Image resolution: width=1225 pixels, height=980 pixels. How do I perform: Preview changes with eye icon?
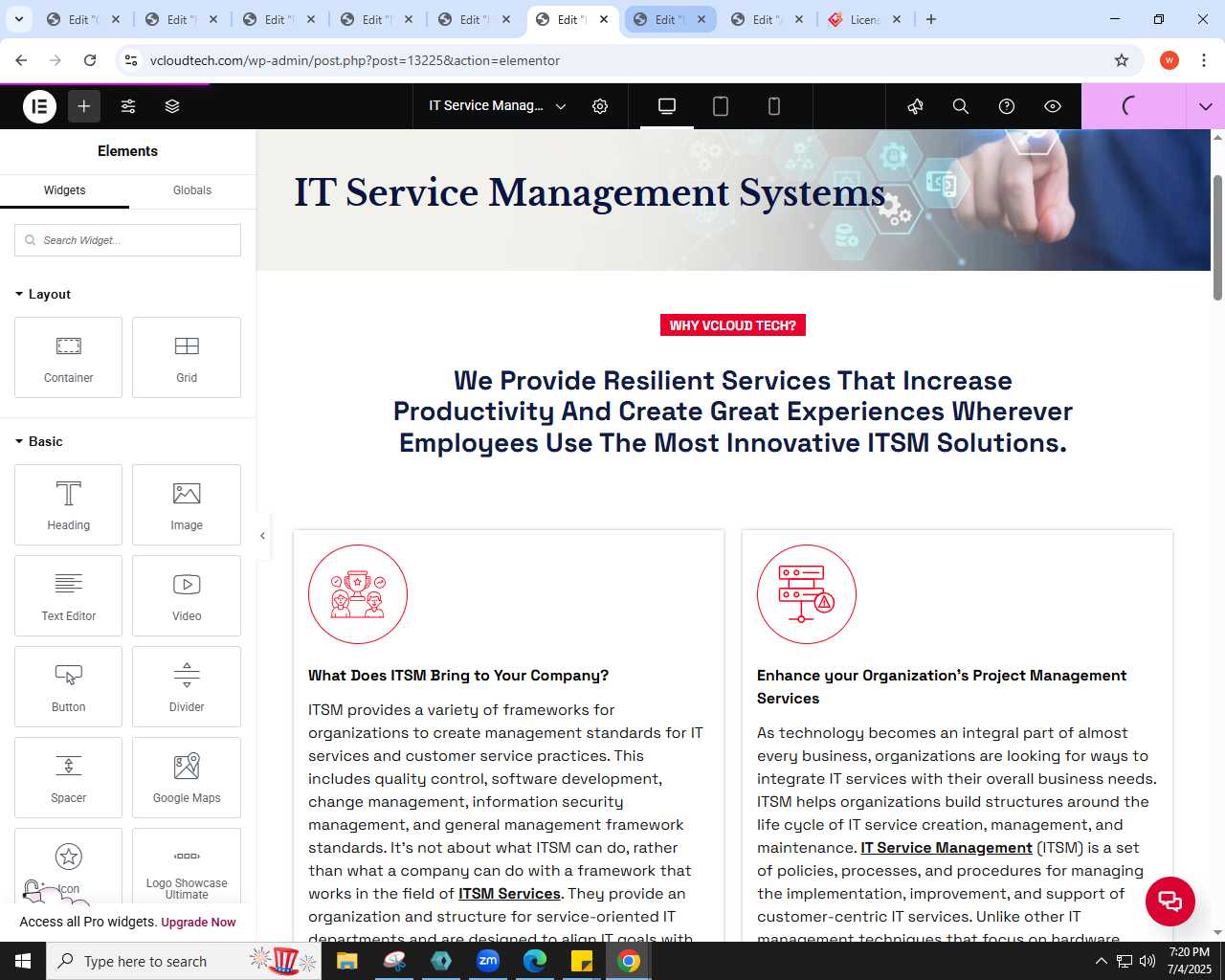coord(1053,106)
